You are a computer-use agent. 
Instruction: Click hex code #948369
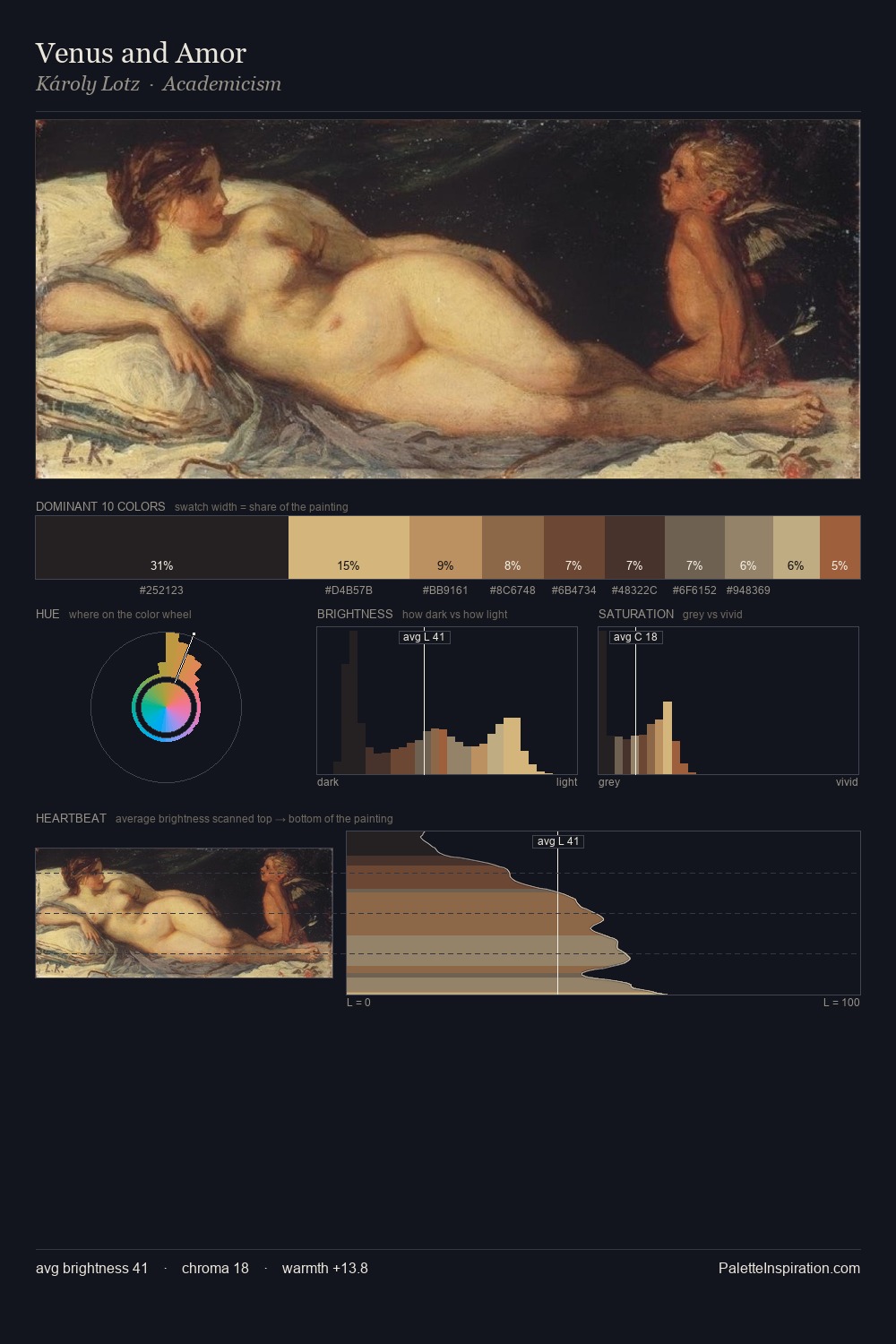(748, 590)
